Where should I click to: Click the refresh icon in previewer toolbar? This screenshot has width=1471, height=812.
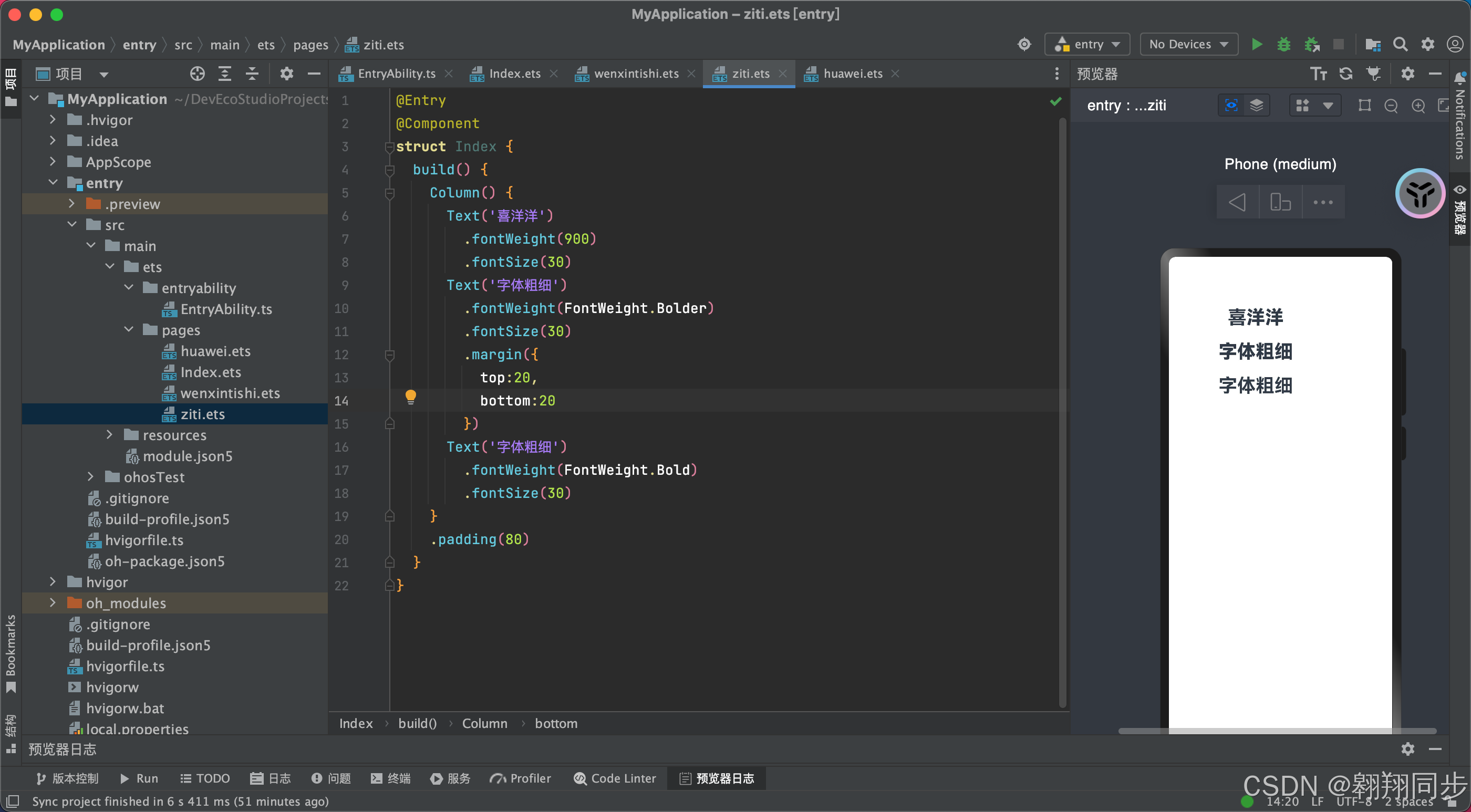1345,74
